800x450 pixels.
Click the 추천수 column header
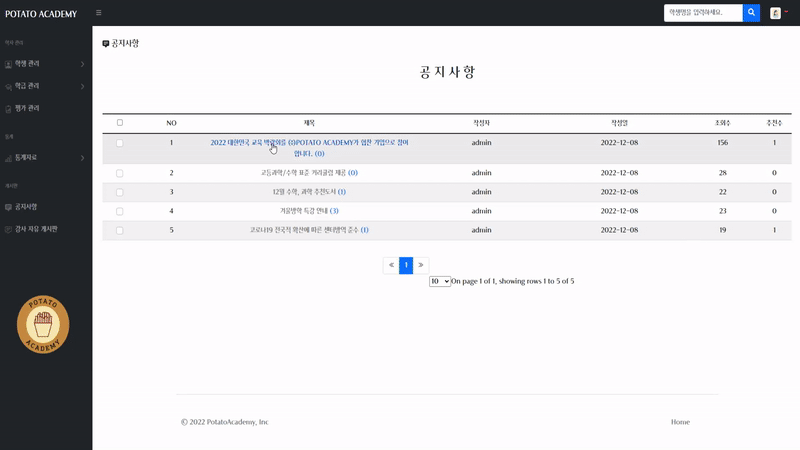pyautogui.click(x=774, y=123)
